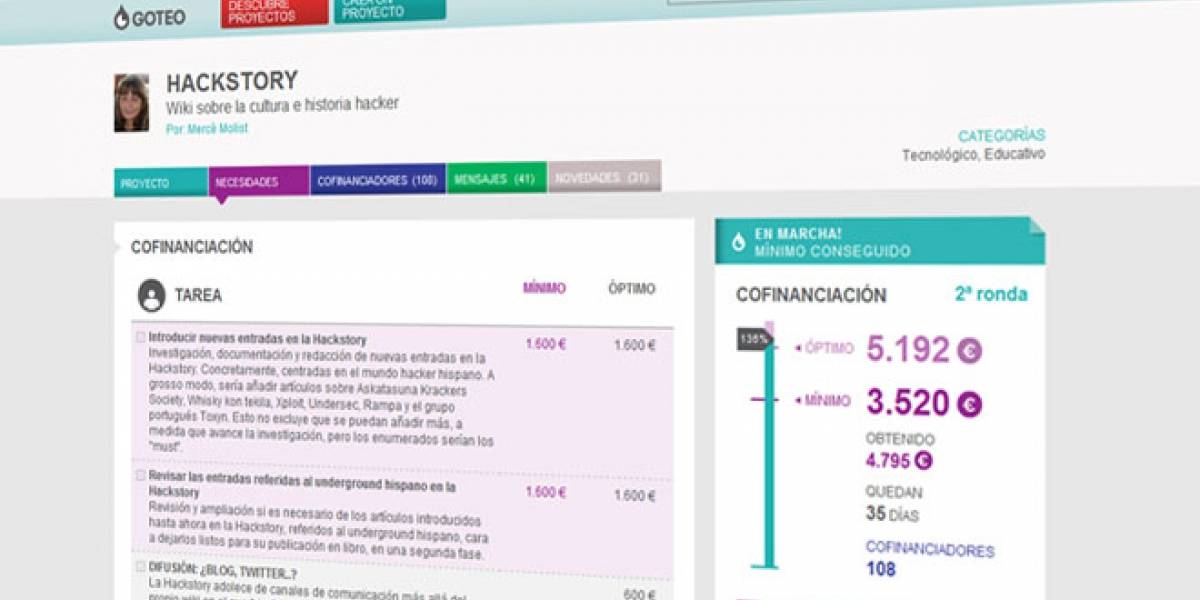The width and height of the screenshot is (1200, 600).
Task: Click the euro icon beside 3.520
Action: click(x=969, y=404)
